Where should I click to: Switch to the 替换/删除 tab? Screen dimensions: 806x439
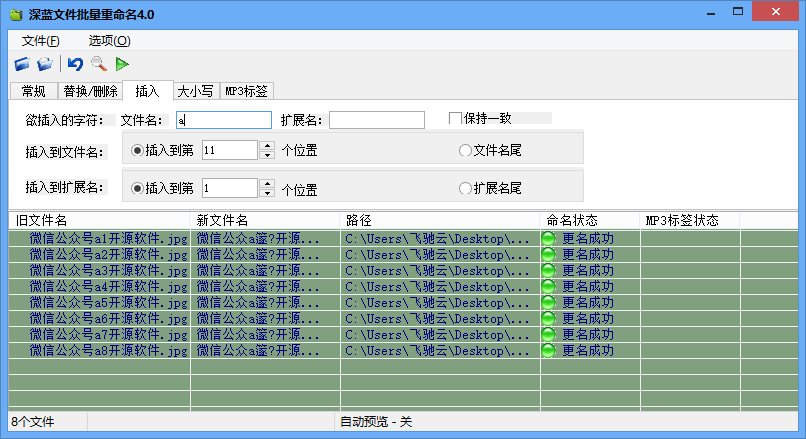click(90, 91)
